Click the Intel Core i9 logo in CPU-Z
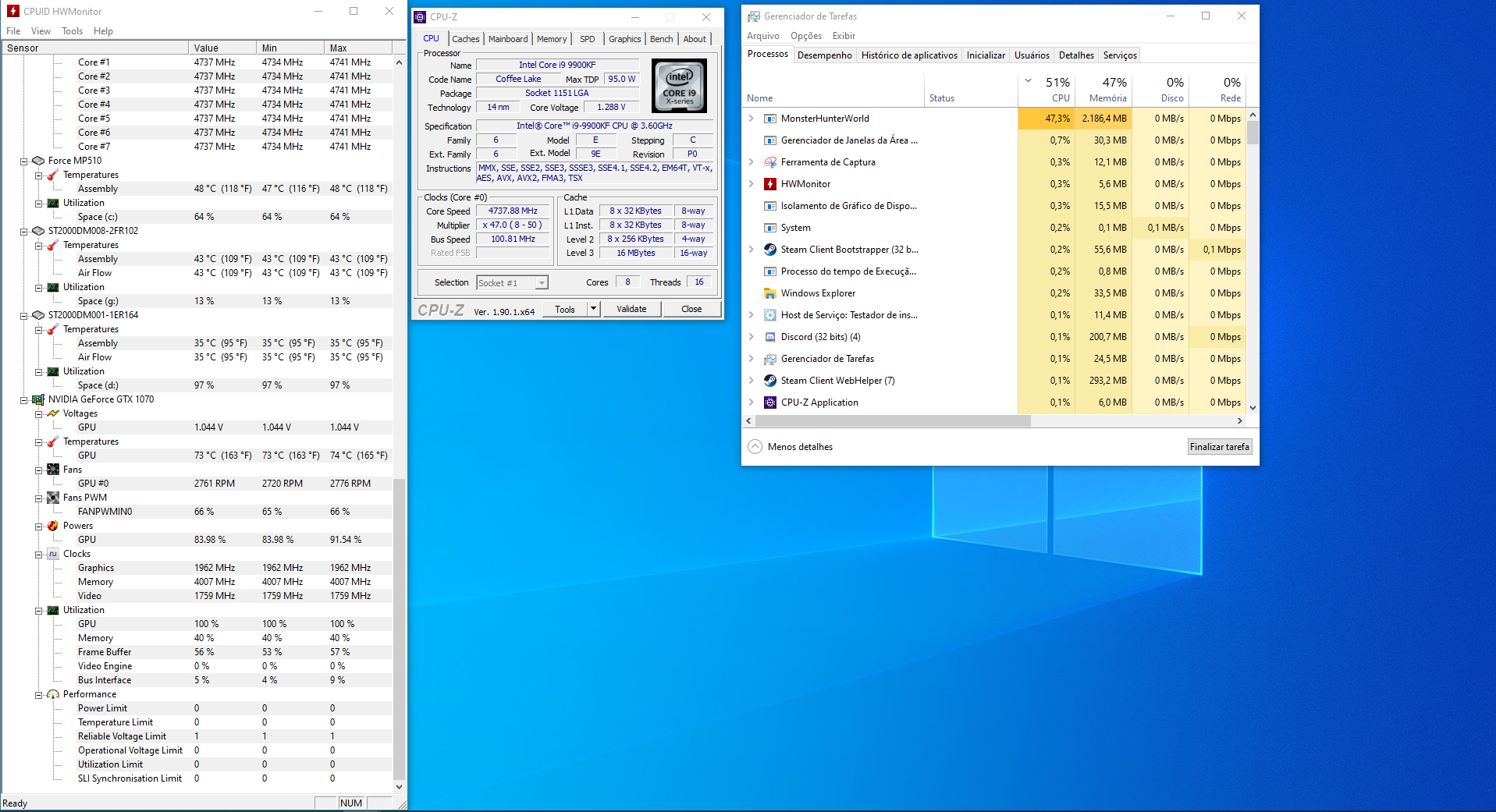 (679, 86)
